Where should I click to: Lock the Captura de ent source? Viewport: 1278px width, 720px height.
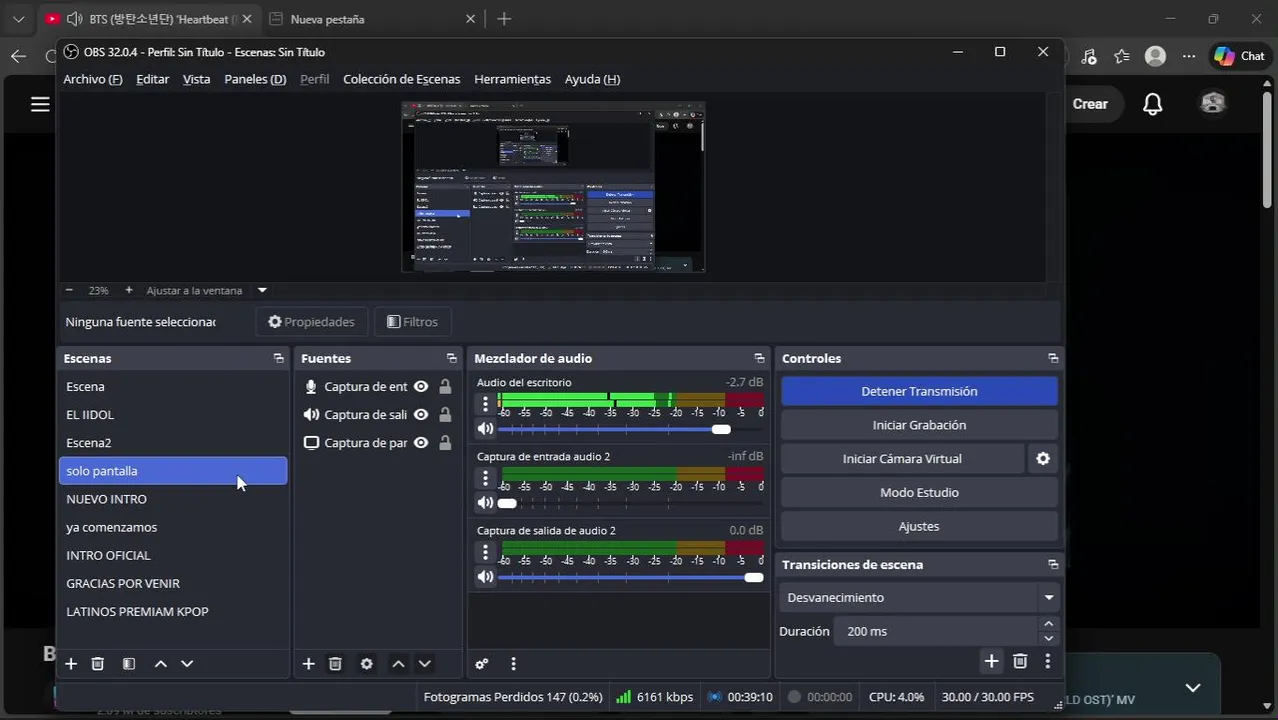coord(445,386)
